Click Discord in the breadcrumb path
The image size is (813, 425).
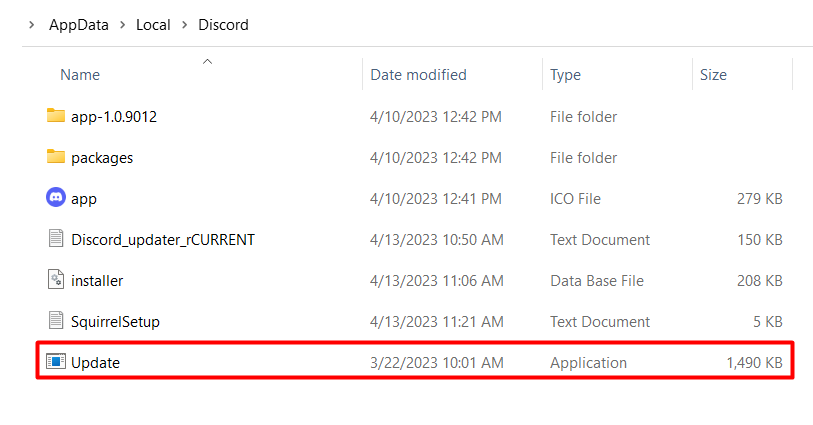pyautogui.click(x=223, y=25)
